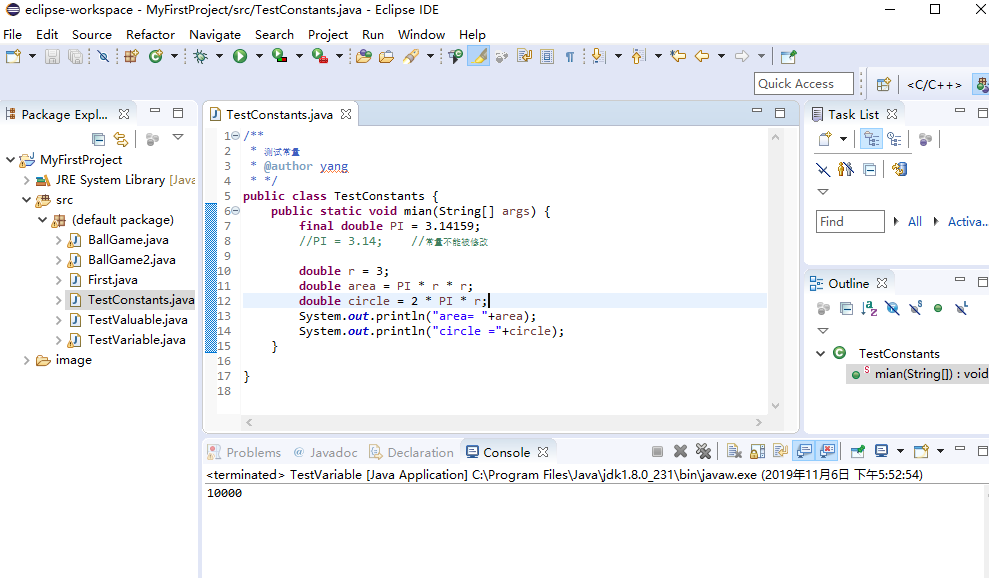Start debugging with the bug icon

[x=201, y=56]
